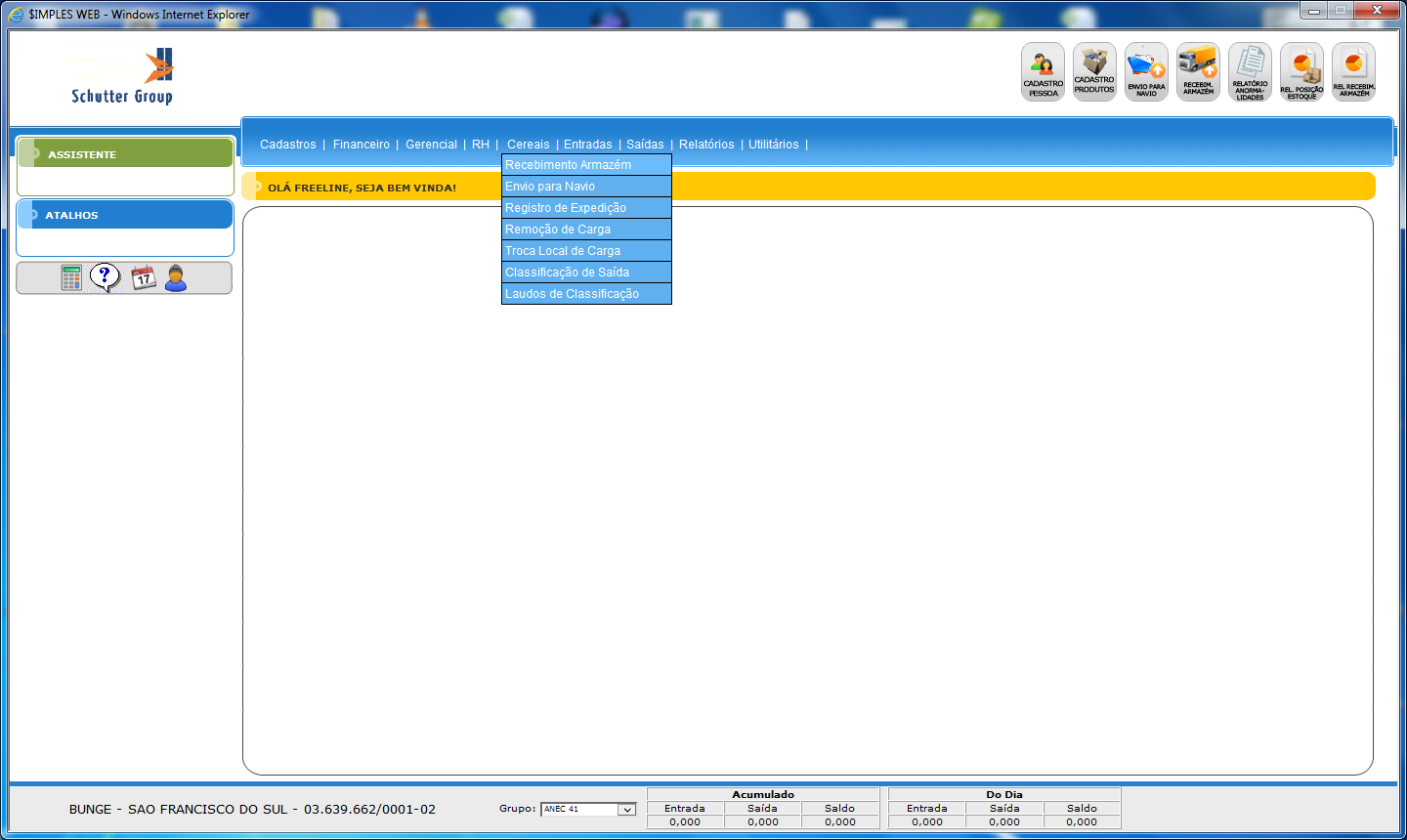Open the Financeiro menu
This screenshot has height=840, width=1407.
361,145
